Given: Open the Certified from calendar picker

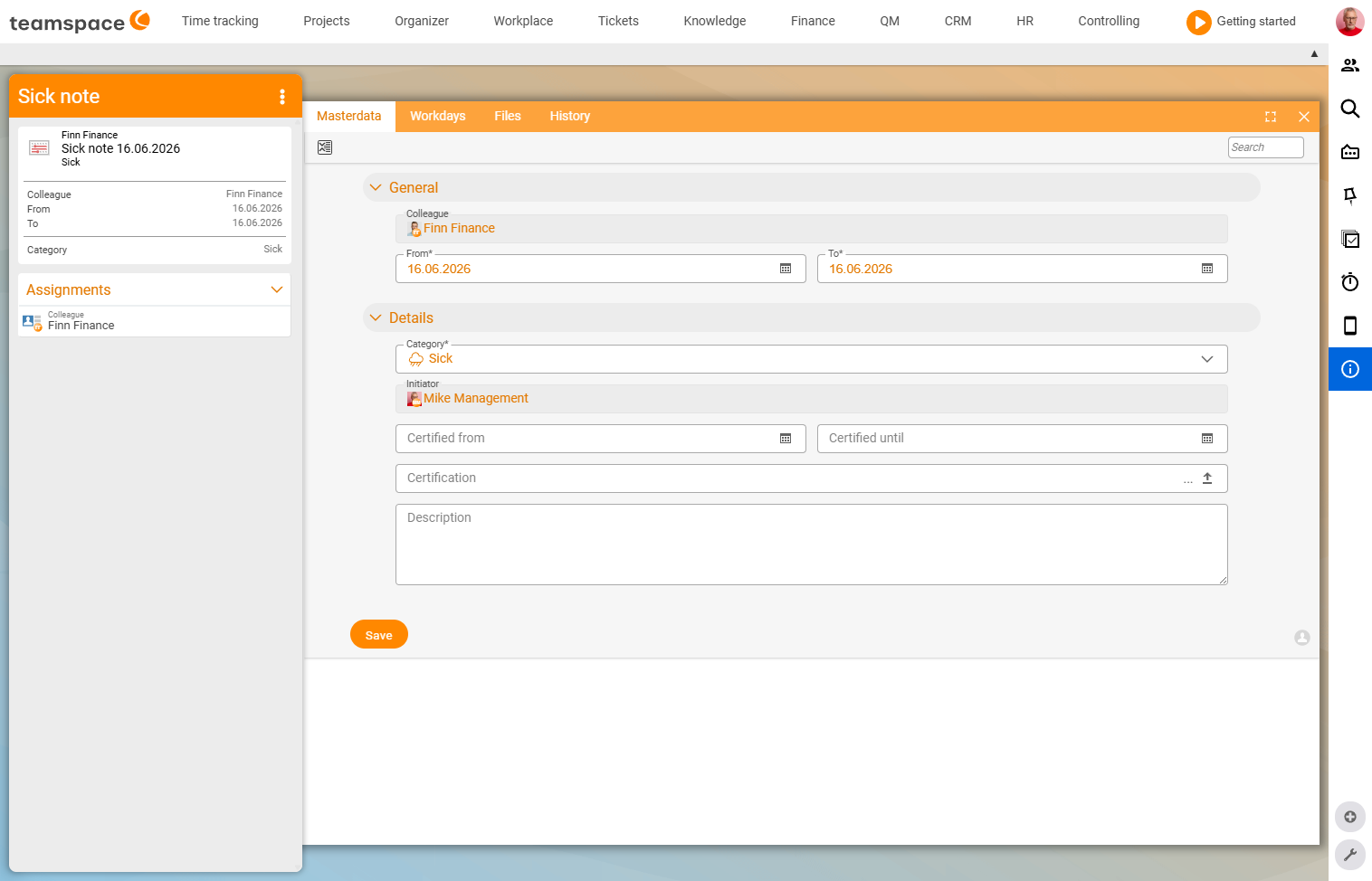Looking at the screenshot, I should click(x=786, y=439).
